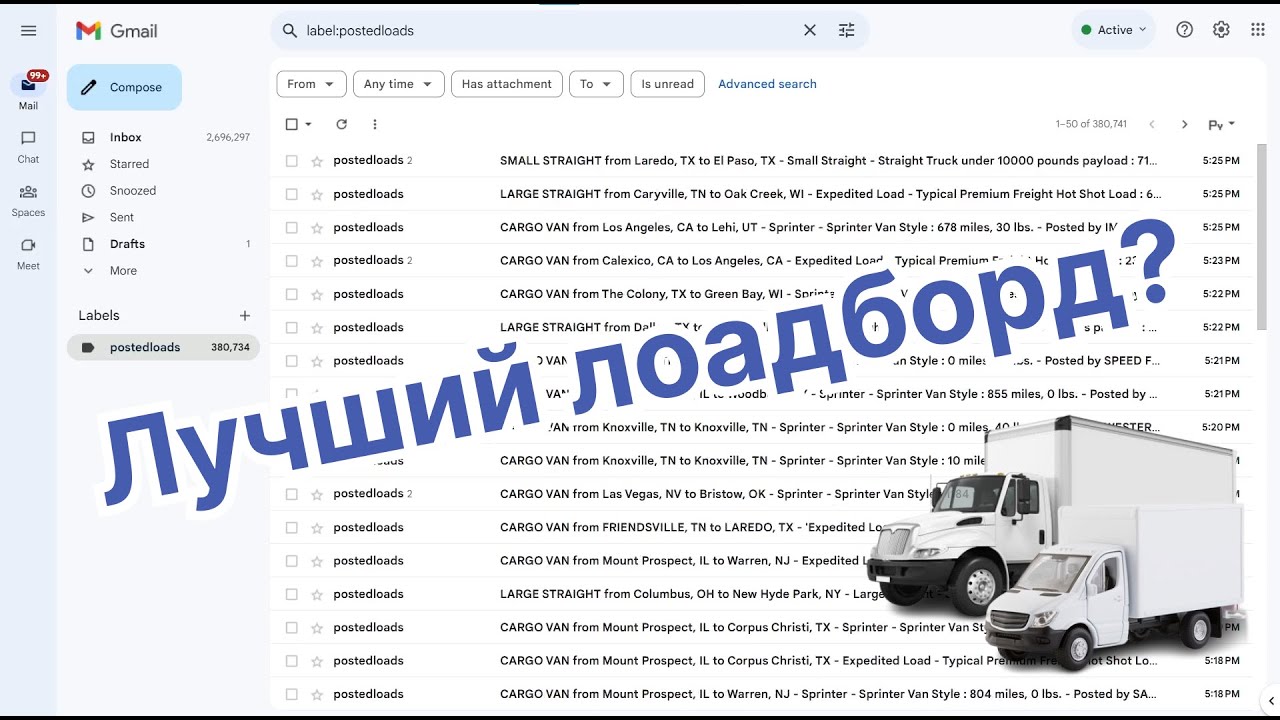Clear the search with X icon
The image size is (1280, 720).
coord(810,31)
